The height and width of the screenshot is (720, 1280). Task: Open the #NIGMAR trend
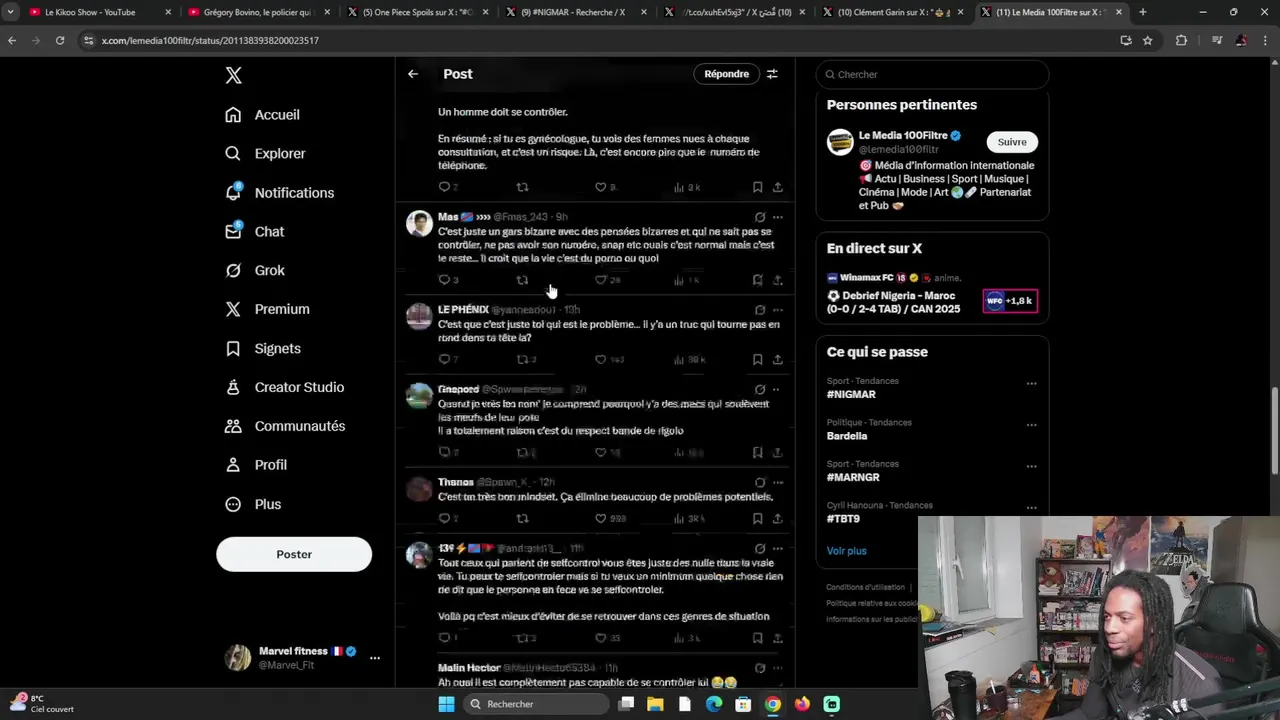(x=851, y=395)
